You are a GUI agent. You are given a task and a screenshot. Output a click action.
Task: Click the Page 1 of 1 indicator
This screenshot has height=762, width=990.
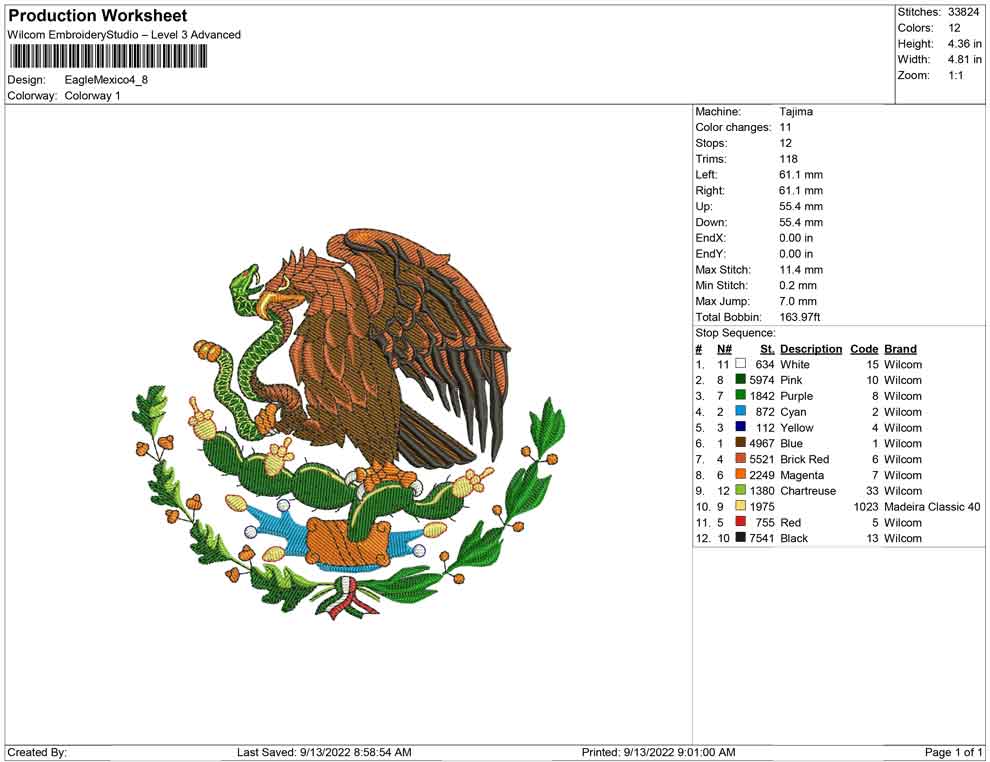coord(953,752)
